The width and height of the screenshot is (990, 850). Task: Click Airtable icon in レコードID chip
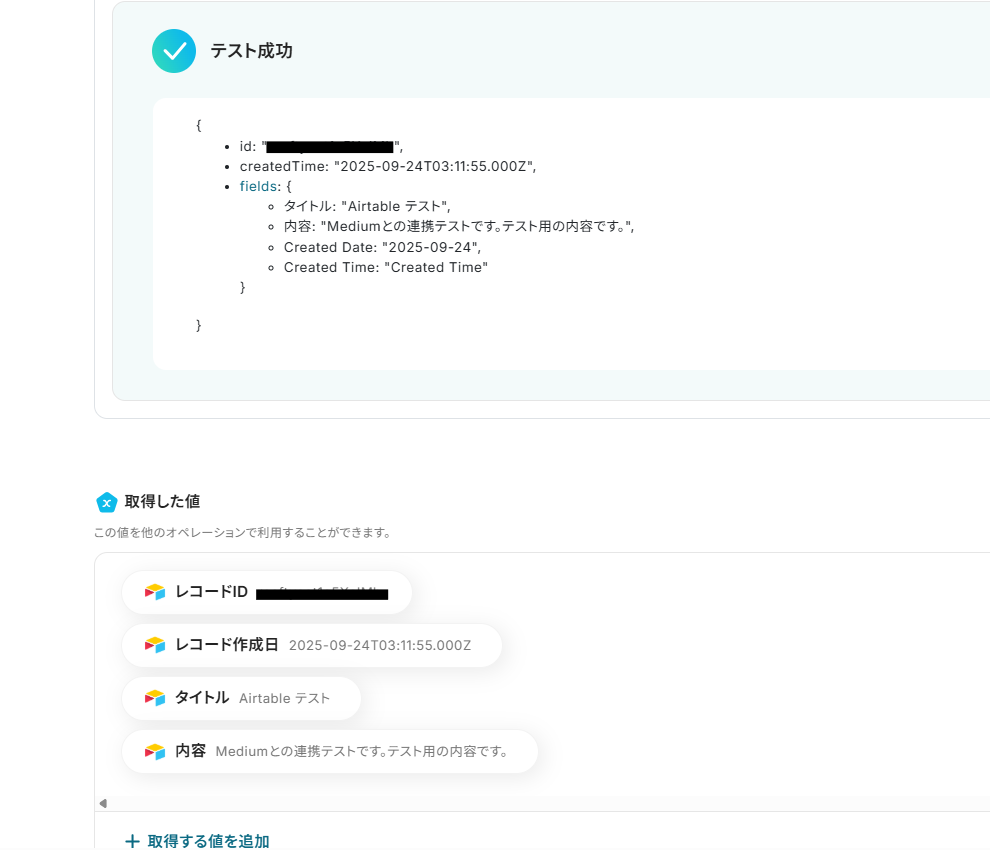155,592
